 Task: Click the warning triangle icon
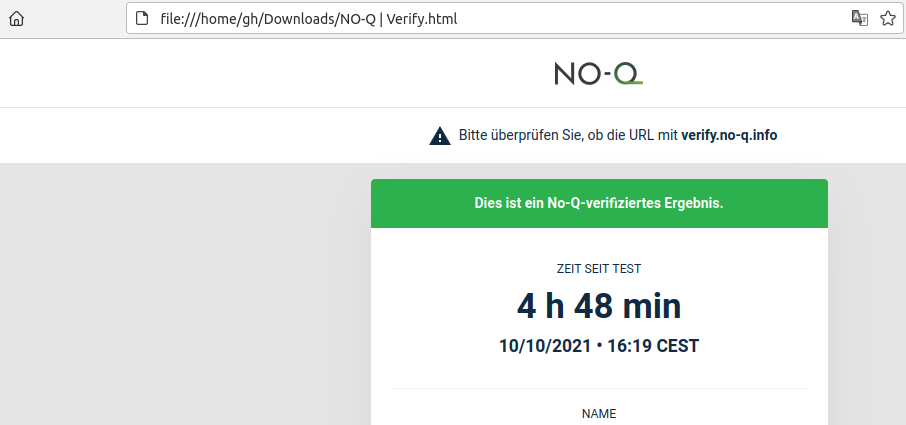pyautogui.click(x=440, y=136)
